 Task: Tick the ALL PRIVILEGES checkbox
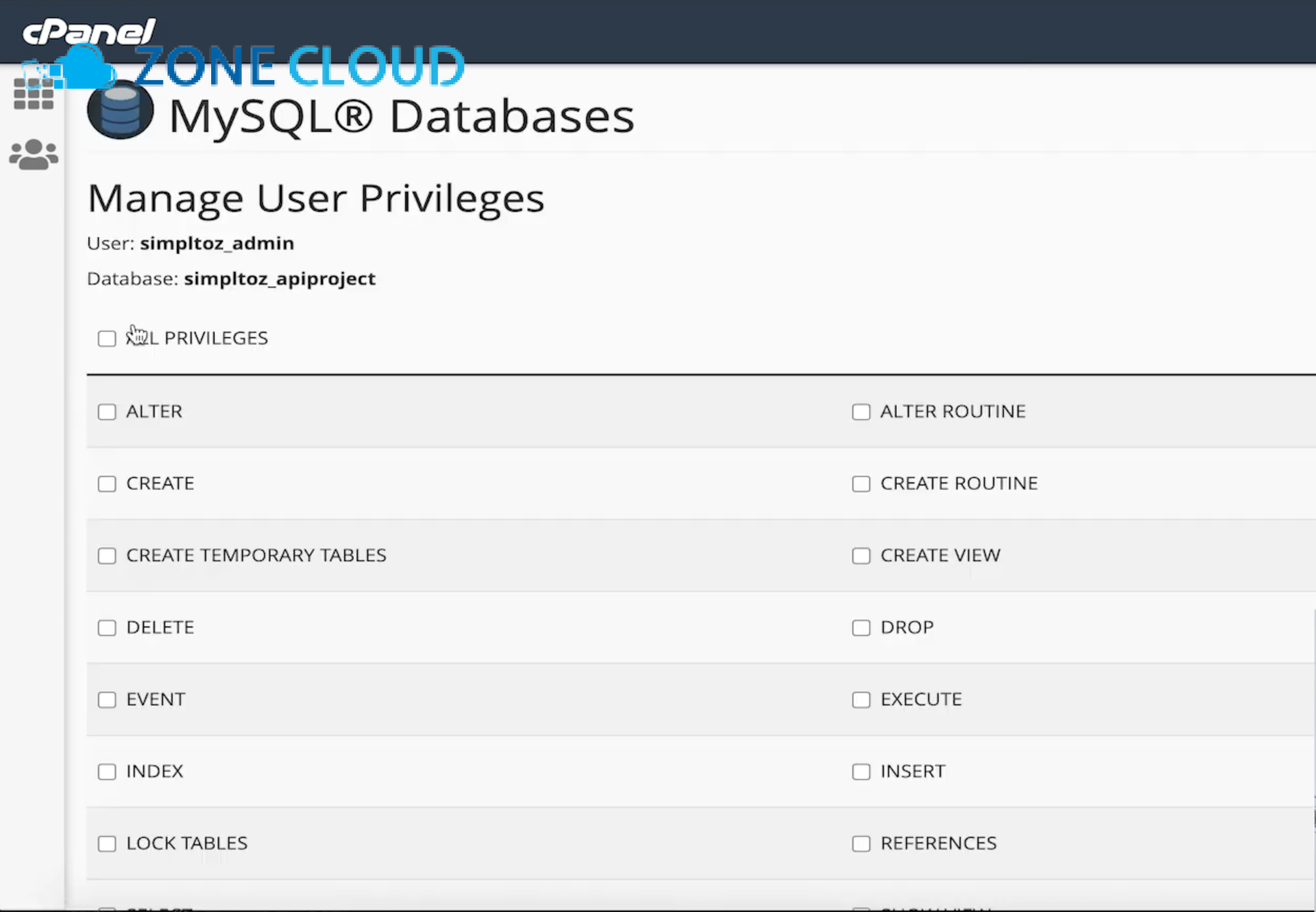pos(107,339)
